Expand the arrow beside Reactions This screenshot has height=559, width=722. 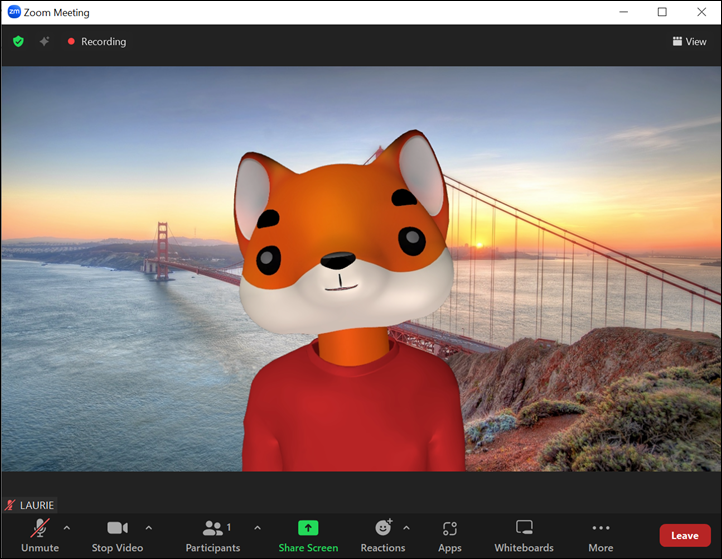pyautogui.click(x=406, y=527)
